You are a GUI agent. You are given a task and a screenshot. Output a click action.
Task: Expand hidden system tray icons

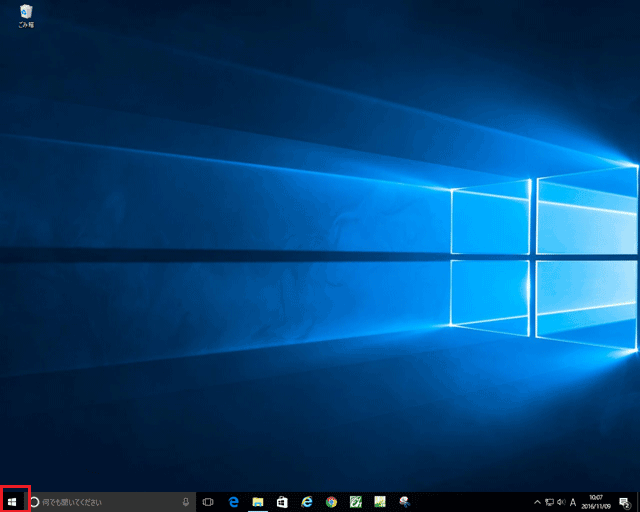tap(538, 502)
